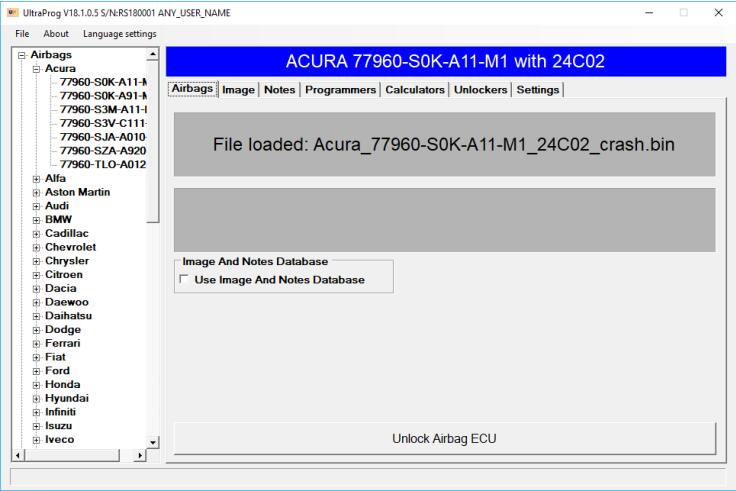The height and width of the screenshot is (491, 736).
Task: Click the tree scroll up arrow
Action: 153,54
